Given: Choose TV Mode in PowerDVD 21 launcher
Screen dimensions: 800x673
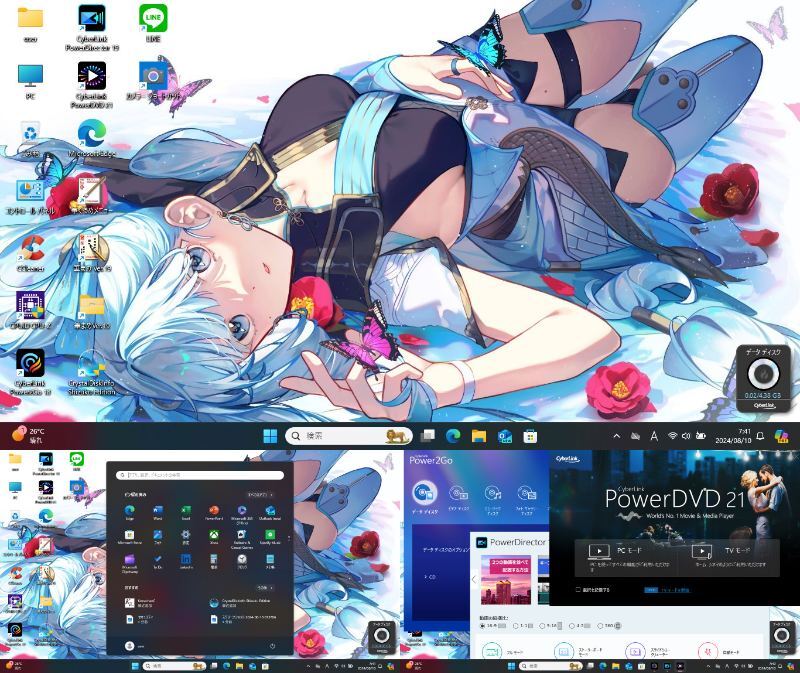Looking at the screenshot, I should point(729,558).
